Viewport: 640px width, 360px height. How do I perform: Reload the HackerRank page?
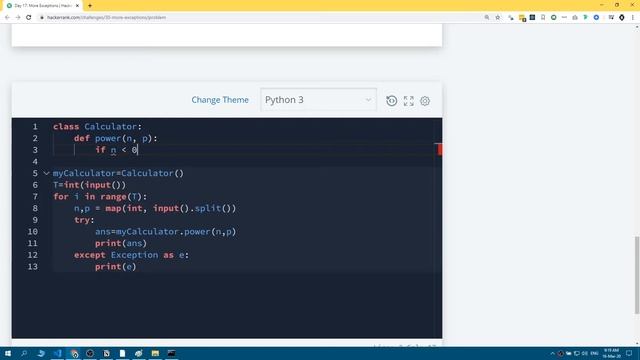[29, 18]
